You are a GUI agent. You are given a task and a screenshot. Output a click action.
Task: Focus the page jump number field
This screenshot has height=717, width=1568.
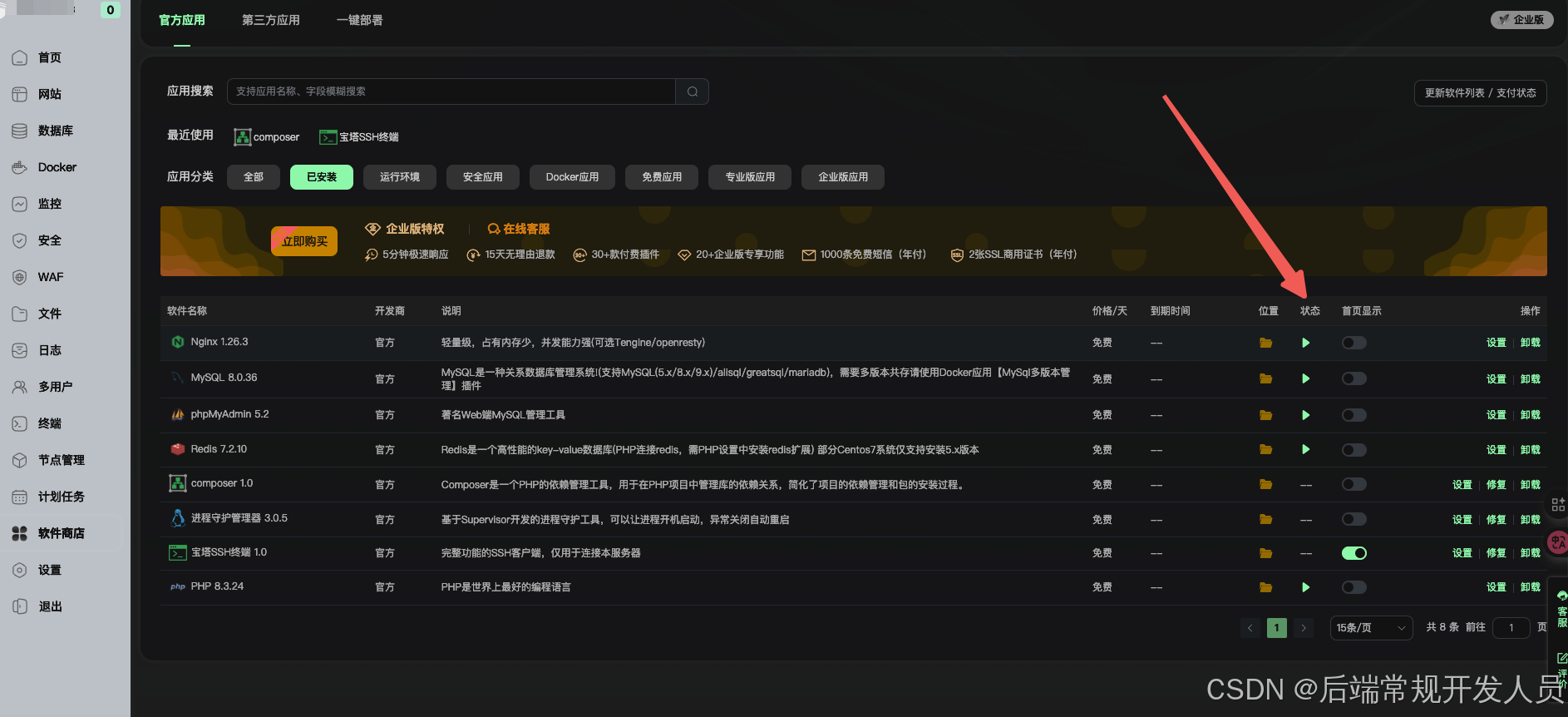pyautogui.click(x=1511, y=628)
